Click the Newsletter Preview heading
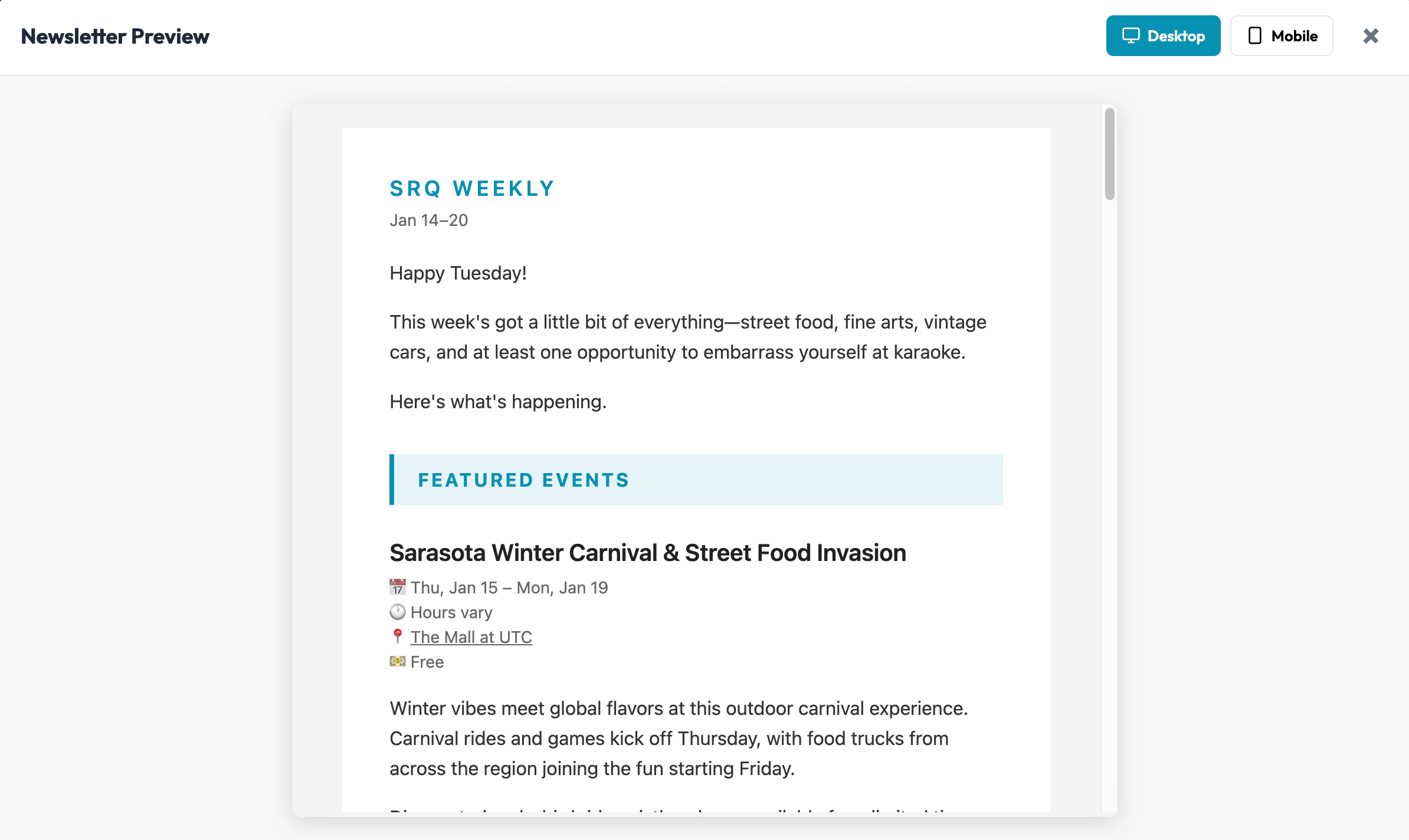Viewport: 1409px width, 840px height. pos(115,36)
